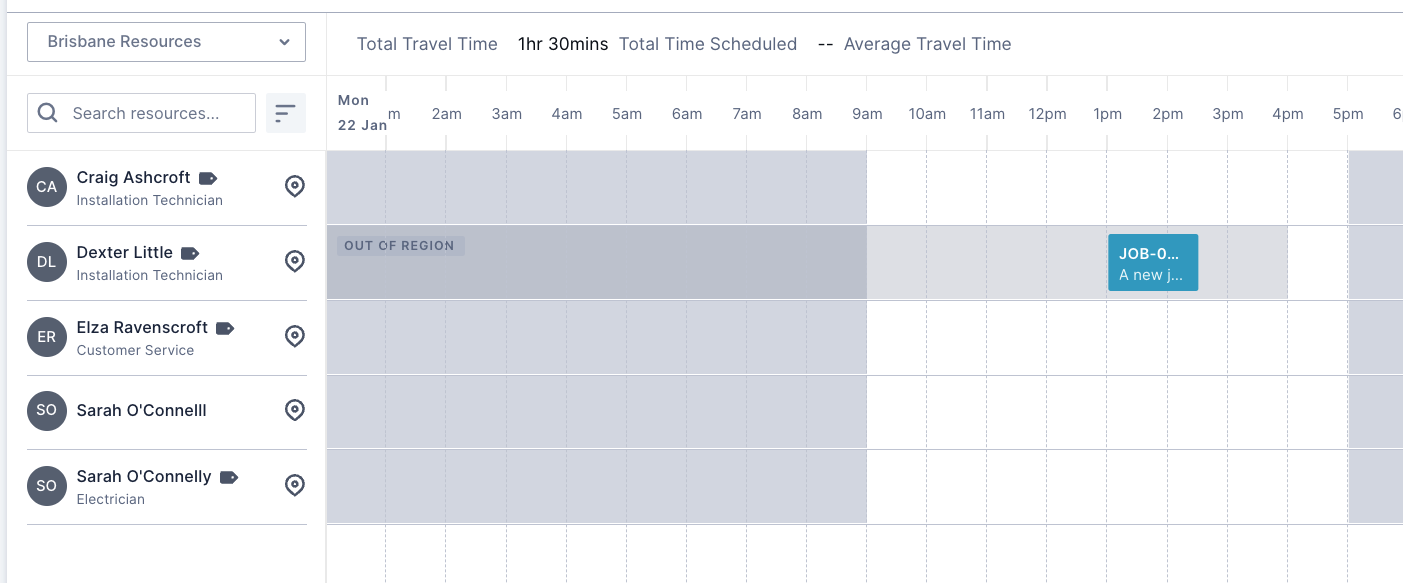This screenshot has width=1403, height=583.
Task: Open the resource sort filter button
Action: 286,113
